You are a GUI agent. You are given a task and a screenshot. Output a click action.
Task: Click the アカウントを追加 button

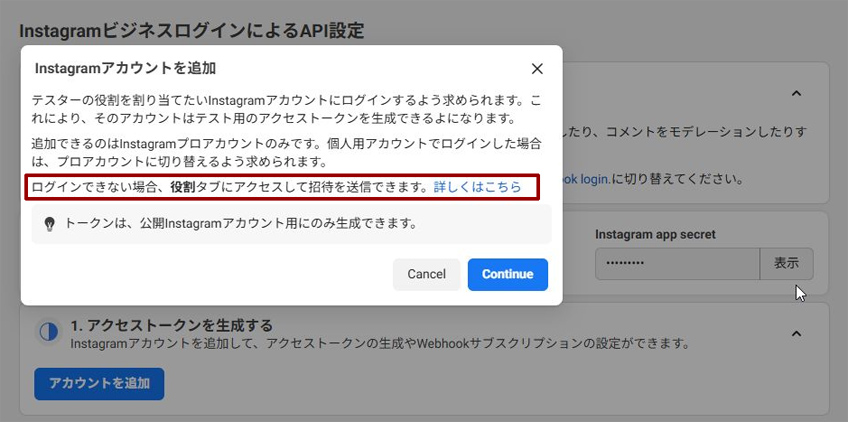(99, 384)
